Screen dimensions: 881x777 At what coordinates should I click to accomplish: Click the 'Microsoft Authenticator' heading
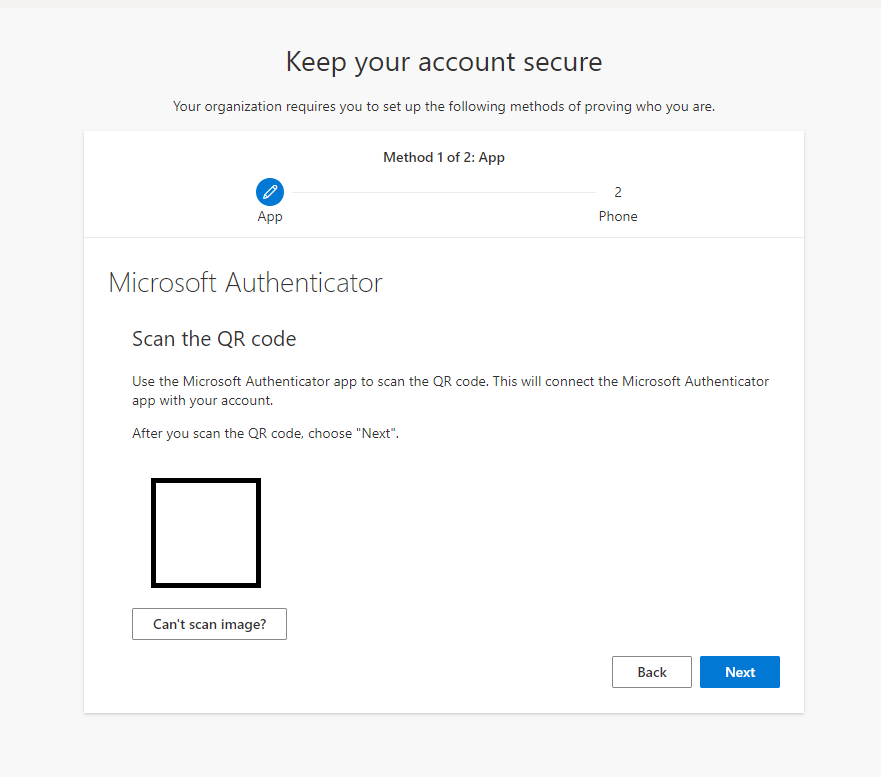(x=245, y=283)
